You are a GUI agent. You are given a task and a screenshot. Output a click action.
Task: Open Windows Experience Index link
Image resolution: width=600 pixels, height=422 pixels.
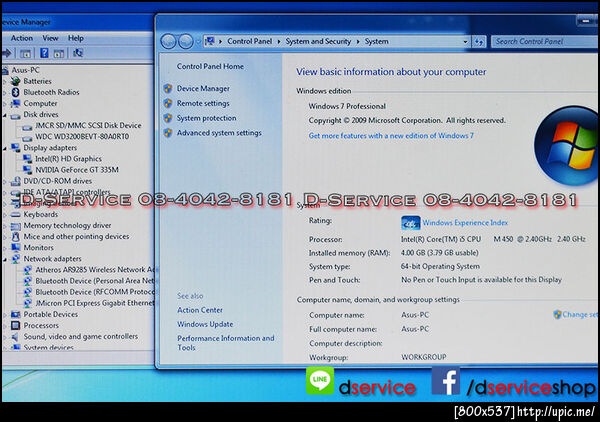[465, 223]
